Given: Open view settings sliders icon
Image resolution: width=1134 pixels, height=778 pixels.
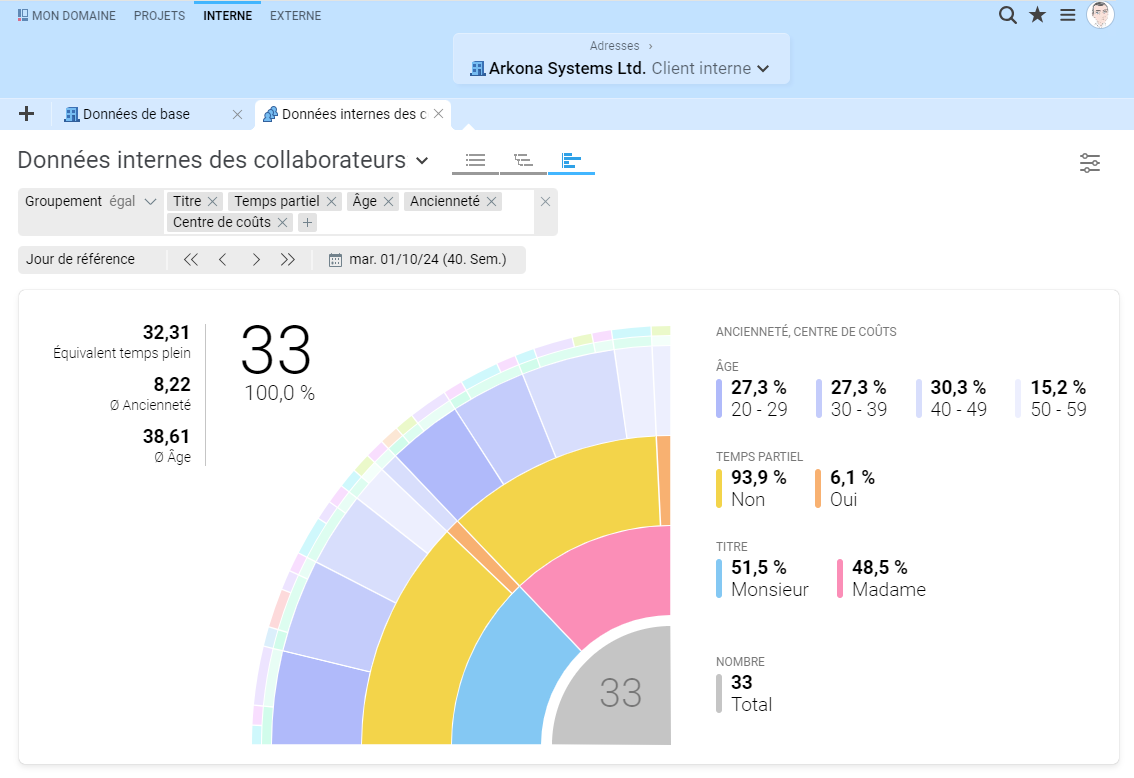Looking at the screenshot, I should [1090, 163].
